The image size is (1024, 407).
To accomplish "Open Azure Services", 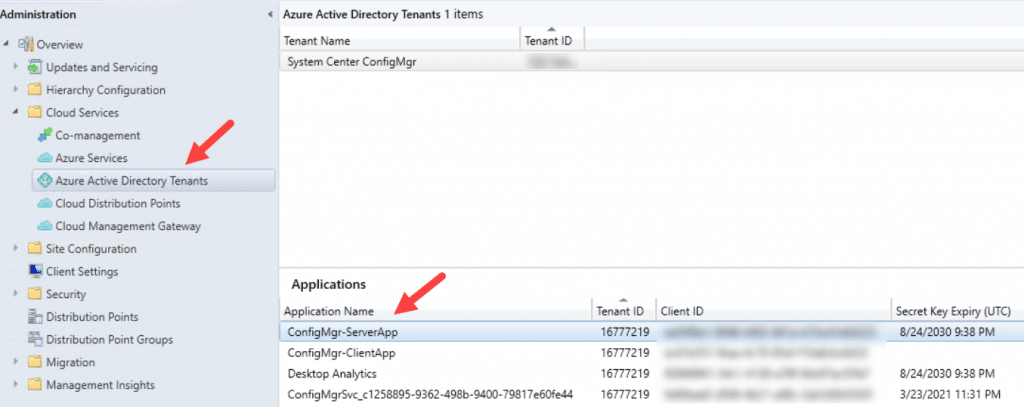I will (x=91, y=158).
